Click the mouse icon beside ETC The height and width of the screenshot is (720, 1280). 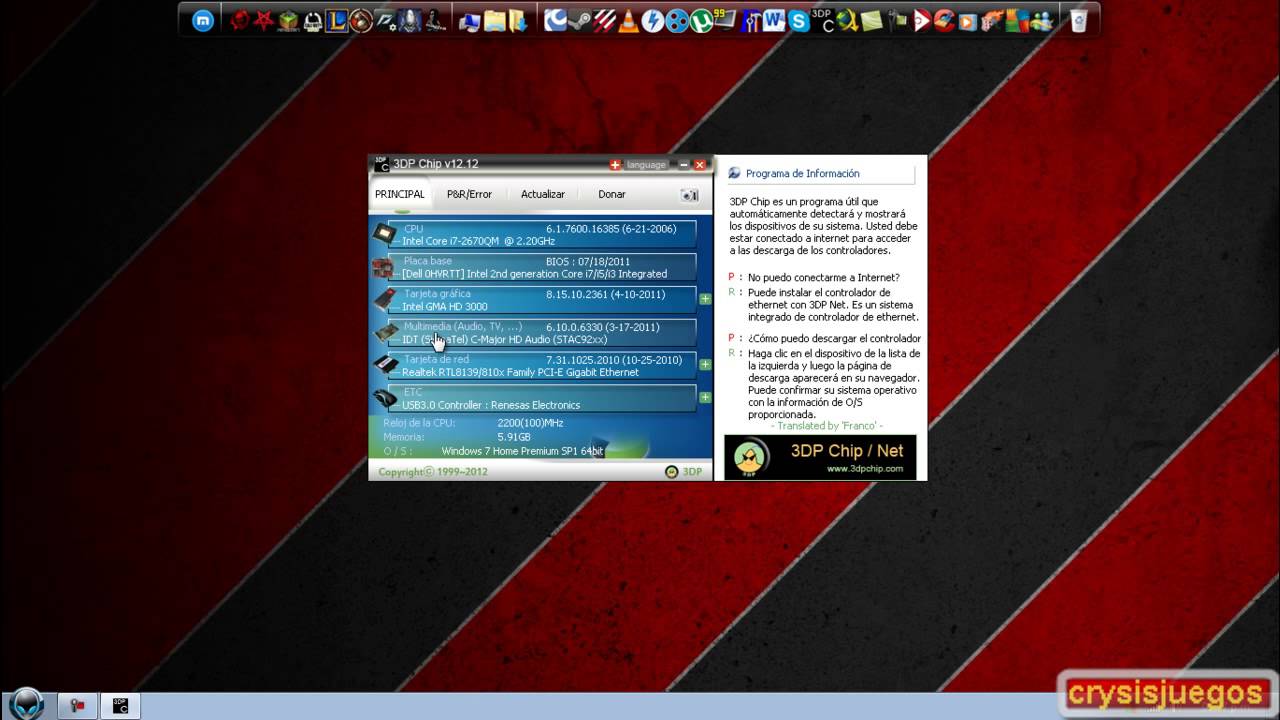point(384,398)
